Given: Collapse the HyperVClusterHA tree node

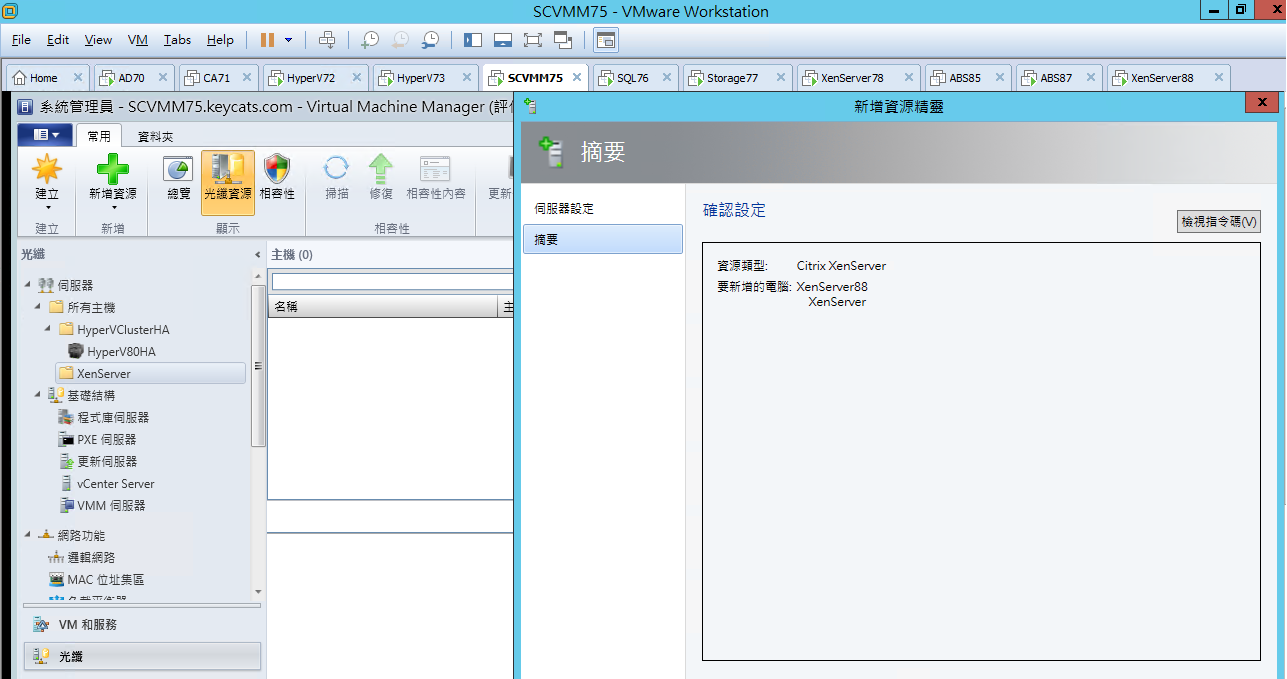Looking at the screenshot, I should [48, 329].
